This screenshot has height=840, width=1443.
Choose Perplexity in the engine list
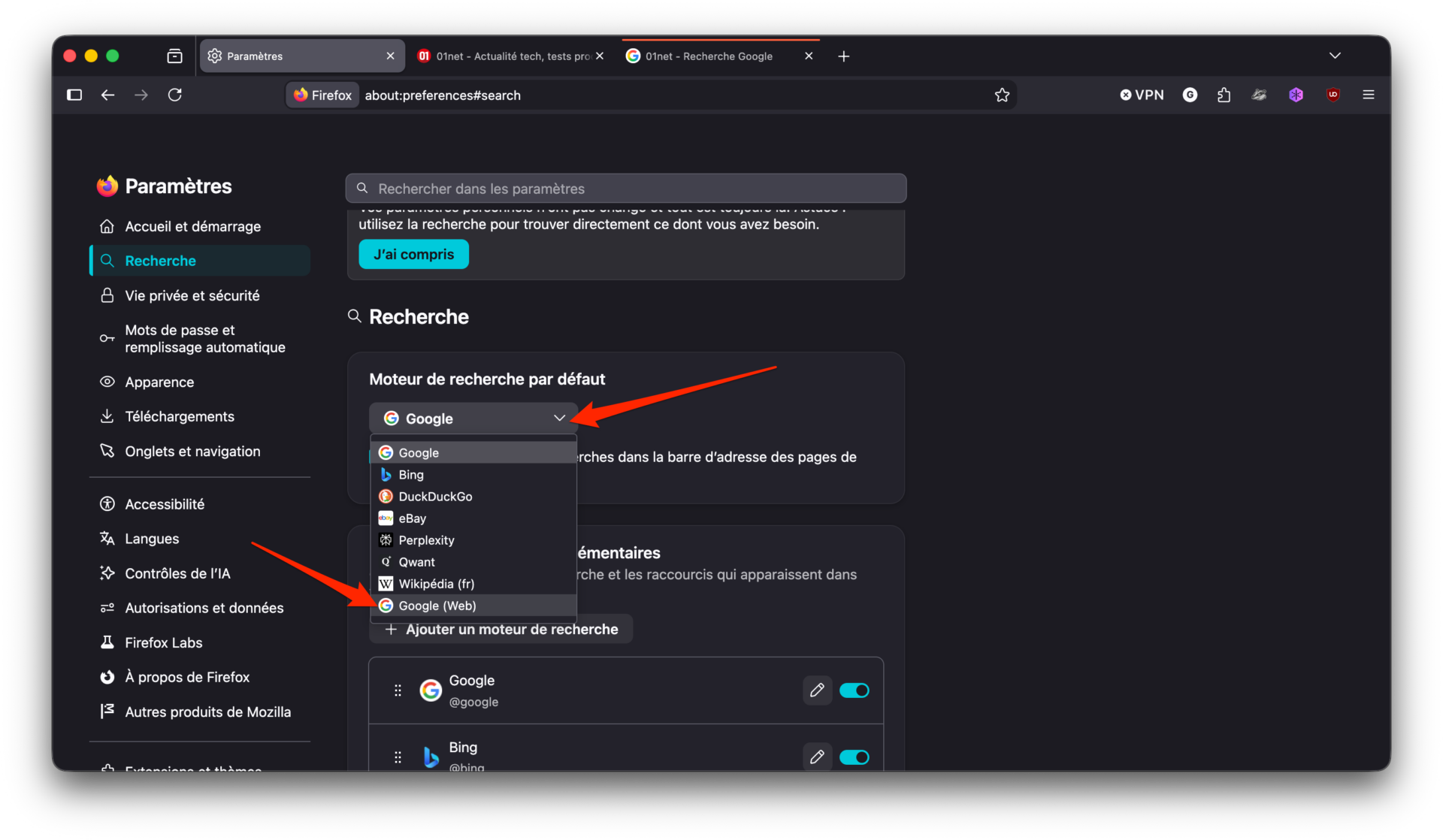[x=473, y=540]
